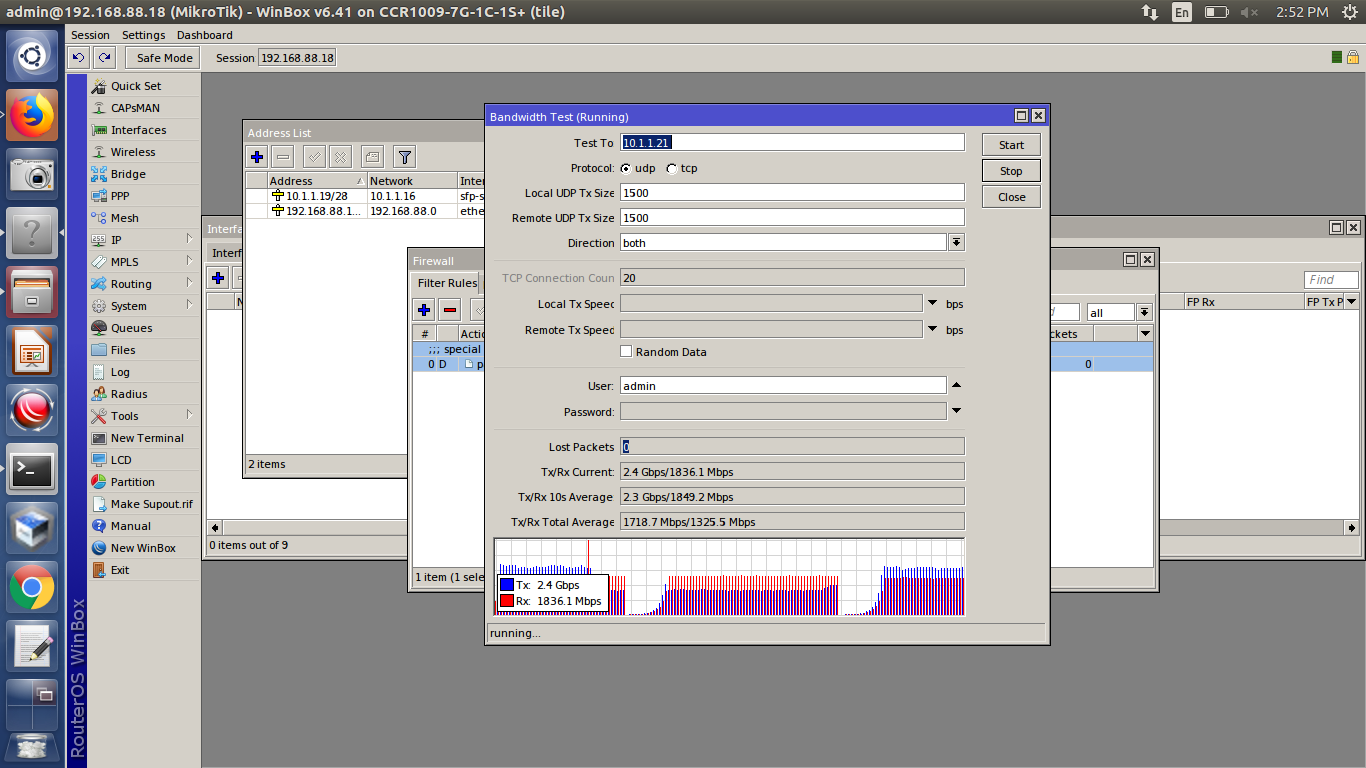
Task: Open the sound volume indicator
Action: (1249, 12)
